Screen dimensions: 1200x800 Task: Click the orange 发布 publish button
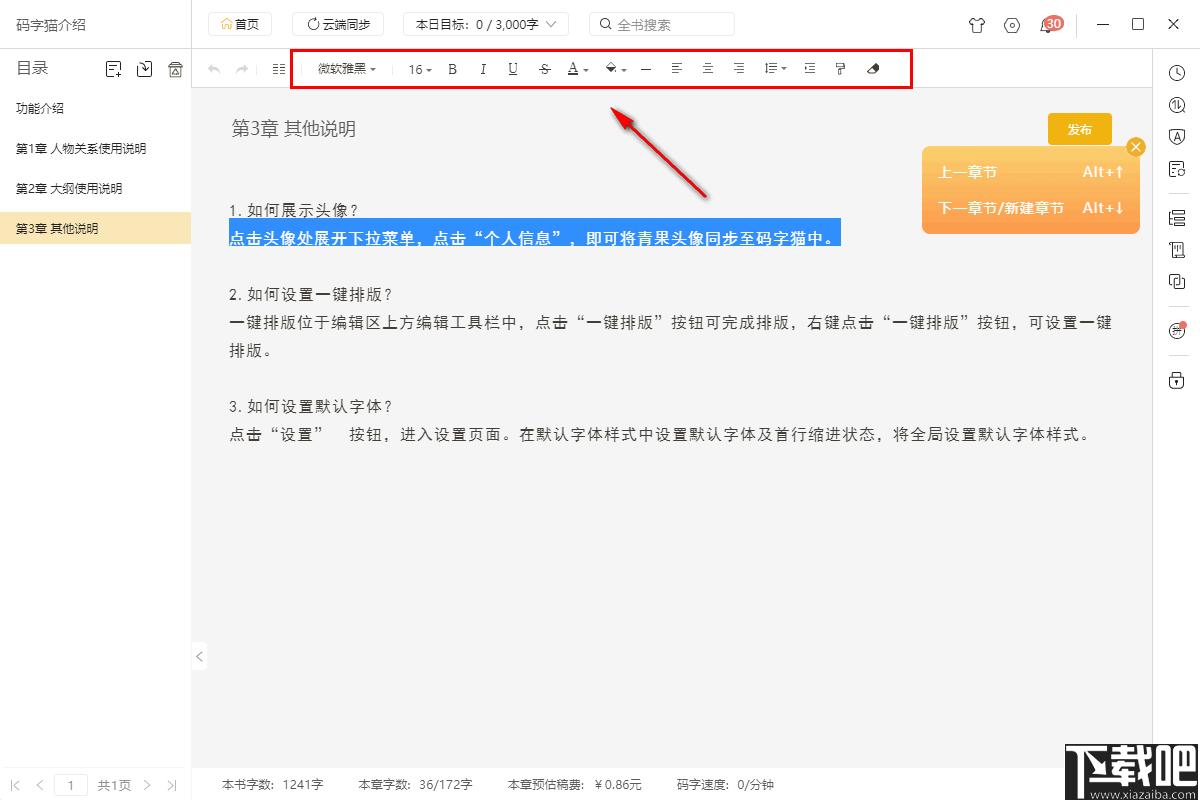click(1079, 129)
